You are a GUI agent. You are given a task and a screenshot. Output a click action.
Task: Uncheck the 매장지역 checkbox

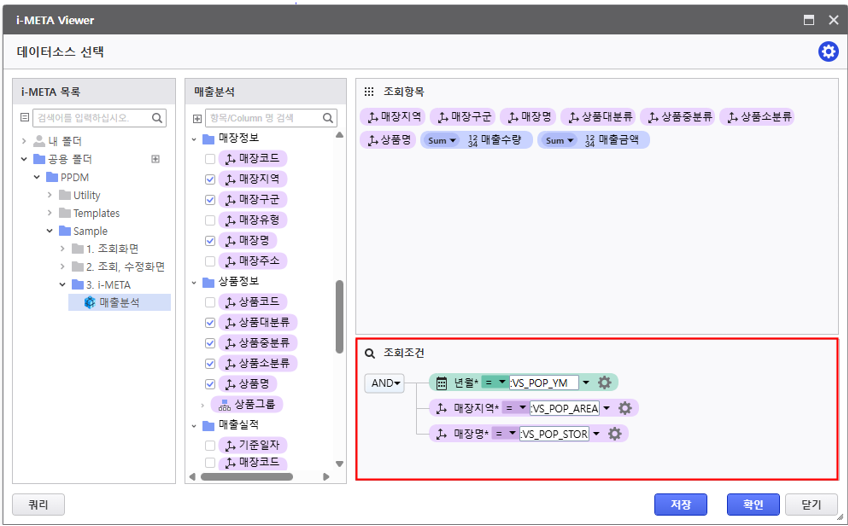209,179
